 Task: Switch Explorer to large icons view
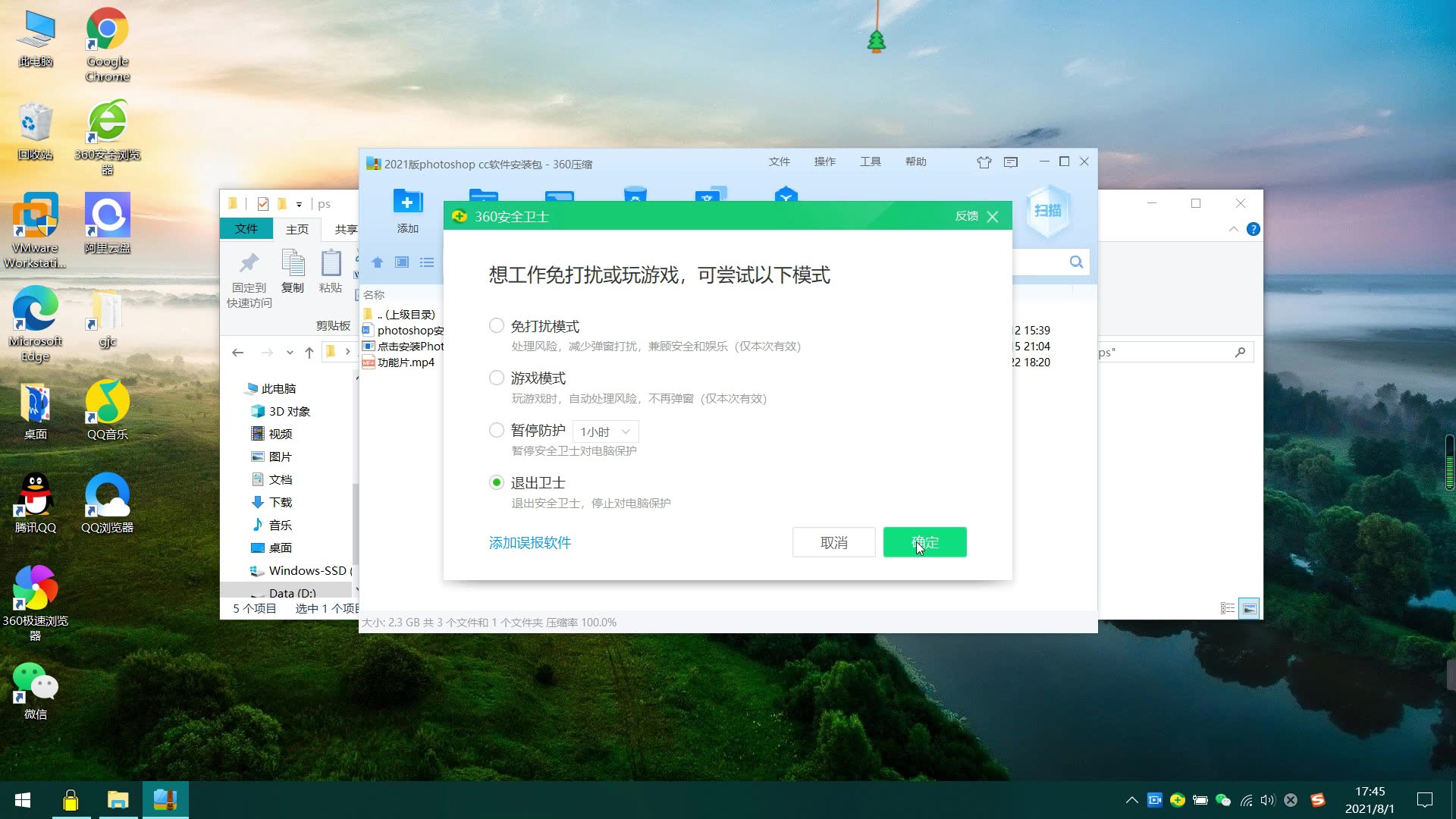[1249, 608]
